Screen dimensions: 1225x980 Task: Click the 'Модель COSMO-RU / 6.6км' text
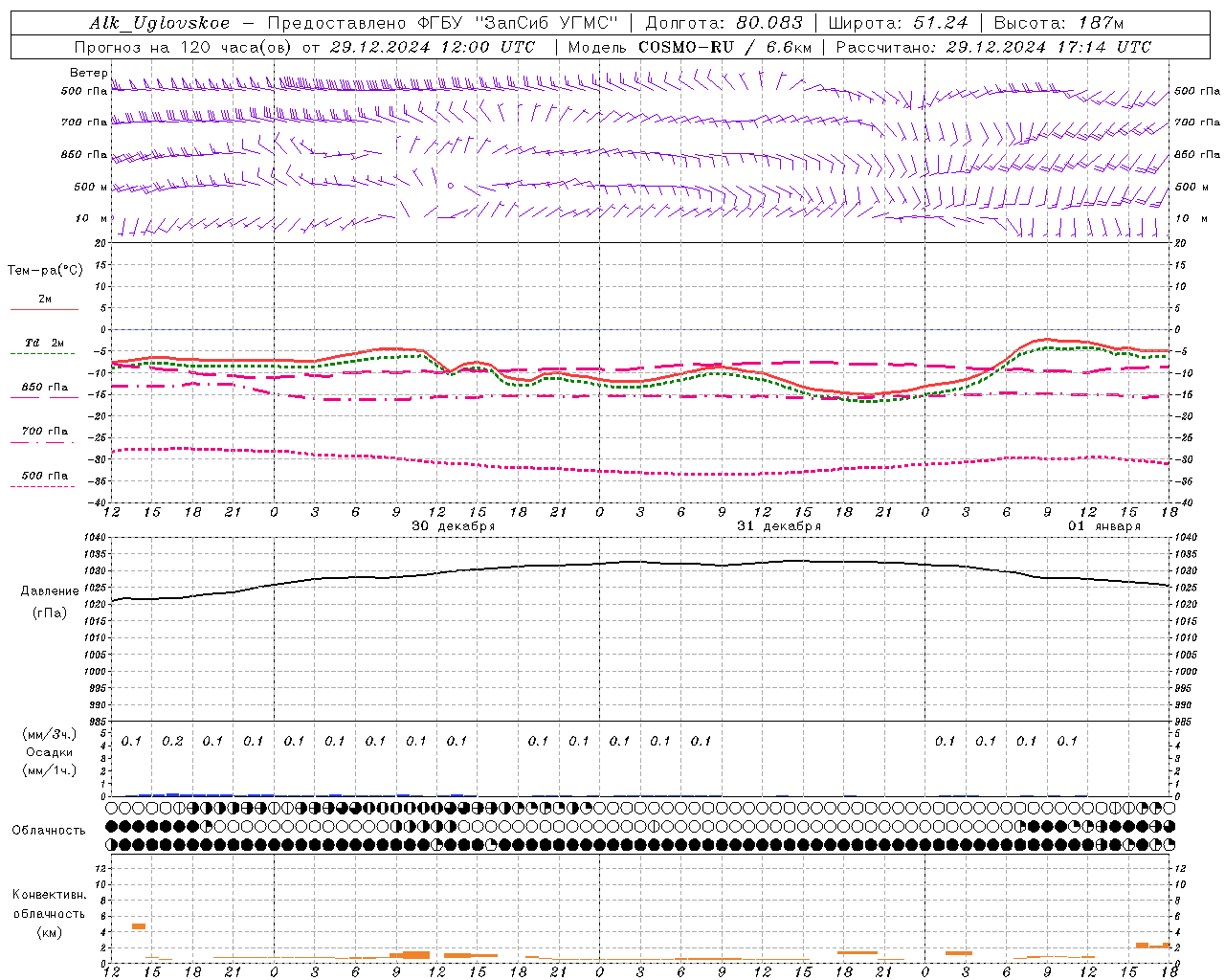click(689, 47)
